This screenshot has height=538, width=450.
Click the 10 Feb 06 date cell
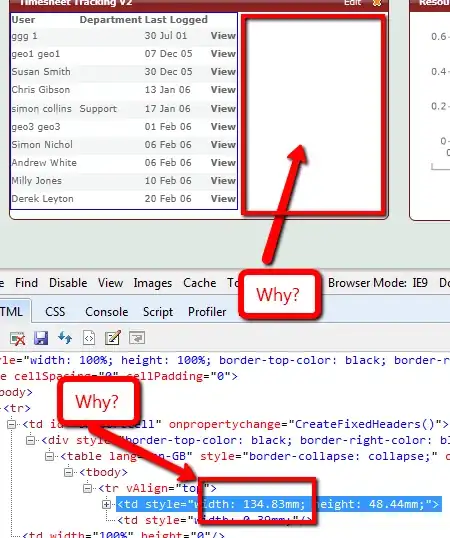click(168, 181)
